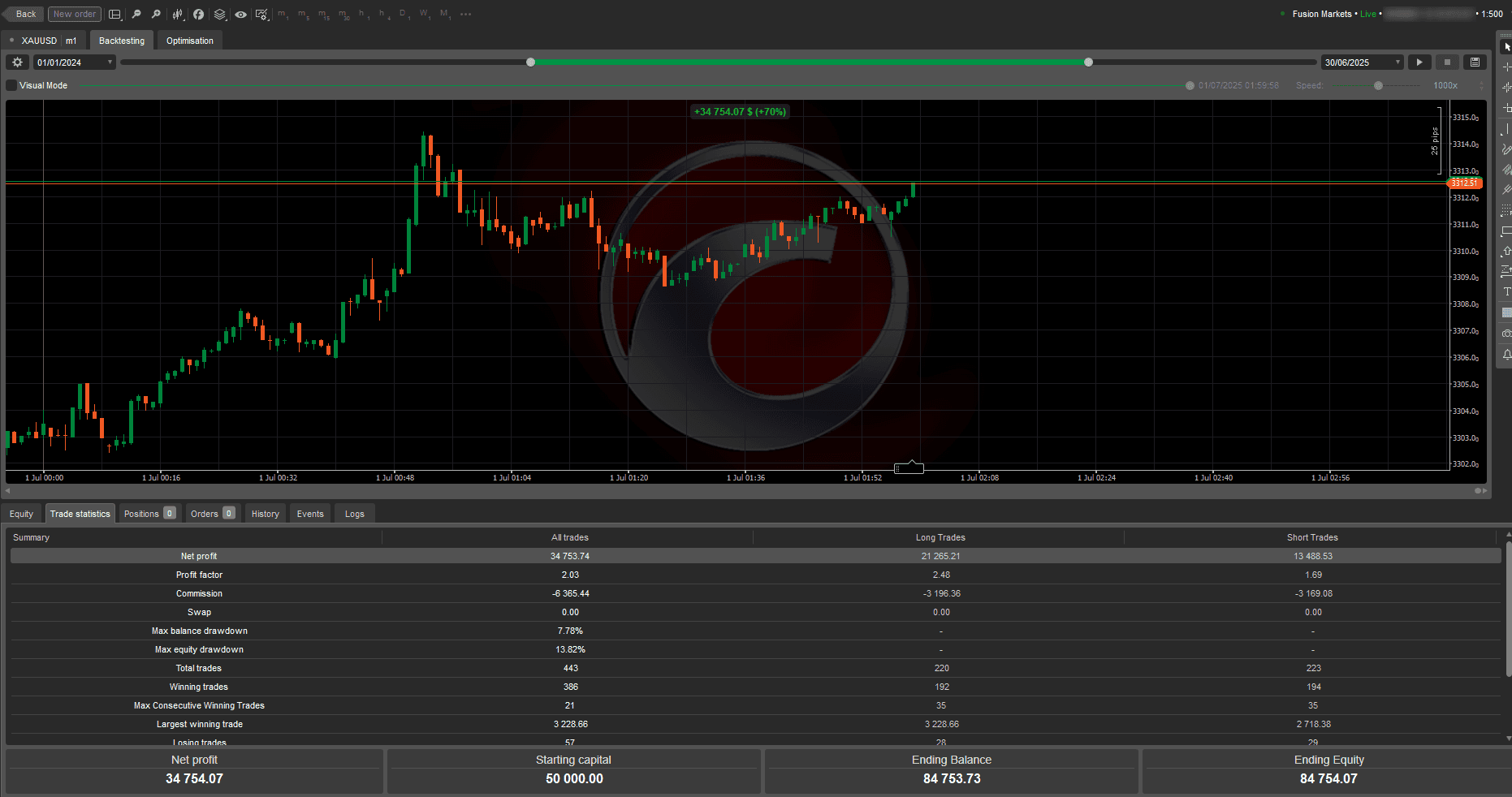Click the crosshair eye icon in toolbar
This screenshot has width=1512, height=797.
pyautogui.click(x=240, y=14)
